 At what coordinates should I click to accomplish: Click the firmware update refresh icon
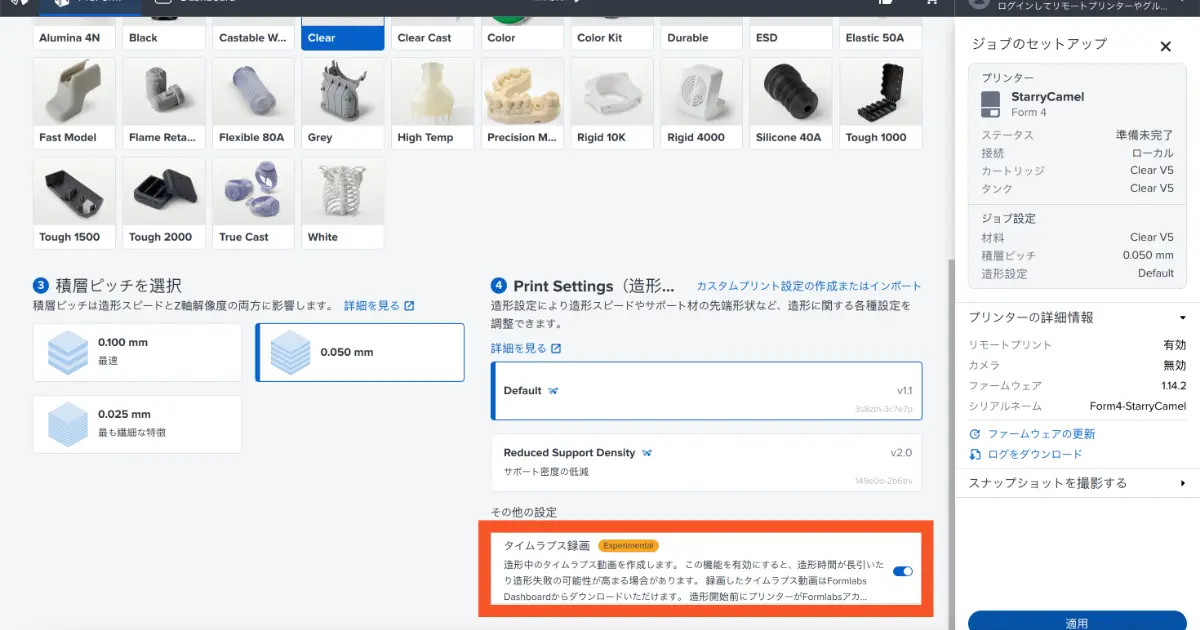coord(975,434)
